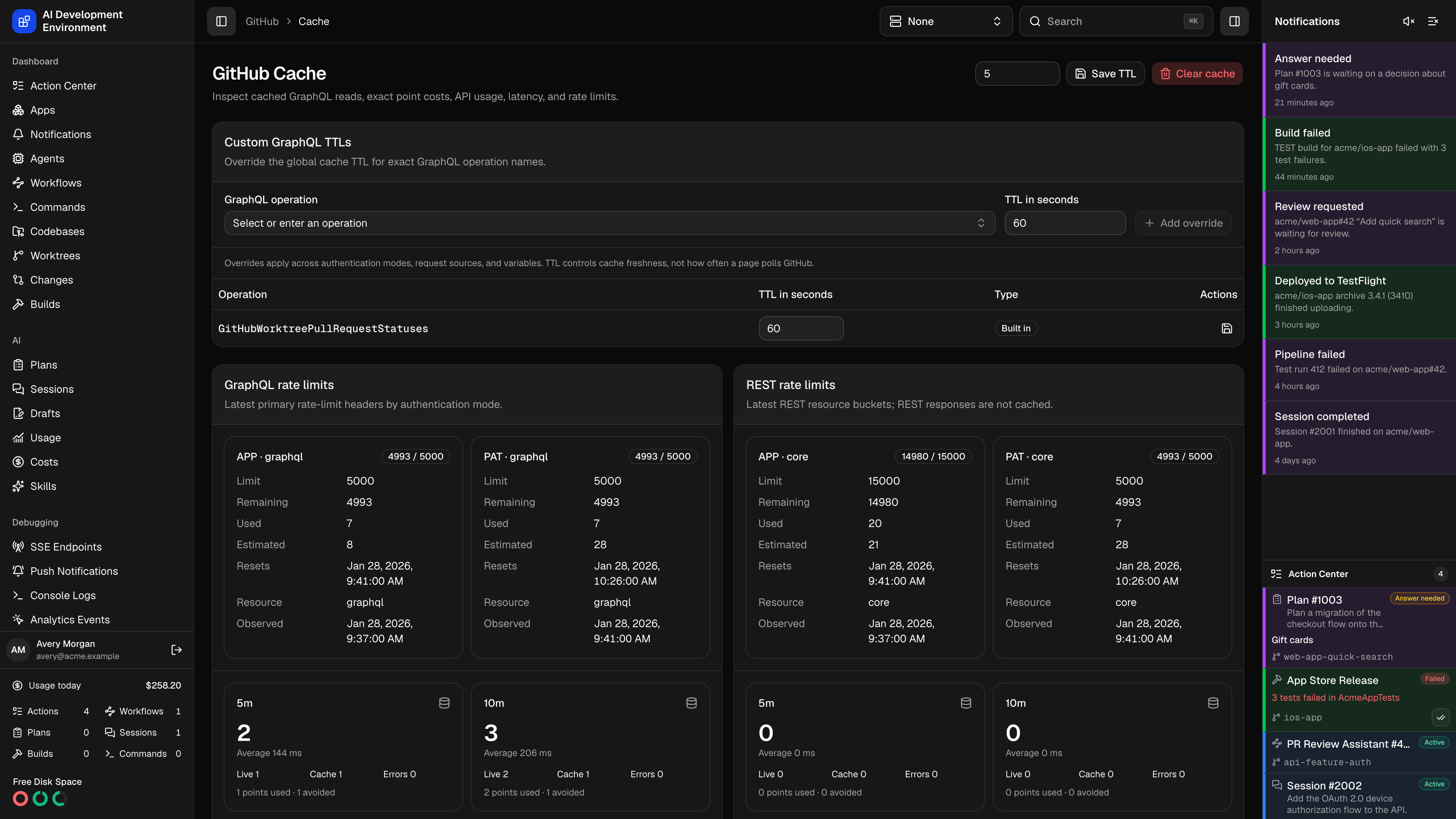Open the notifications list options icon
This screenshot has width=1456, height=819.
click(1433, 22)
